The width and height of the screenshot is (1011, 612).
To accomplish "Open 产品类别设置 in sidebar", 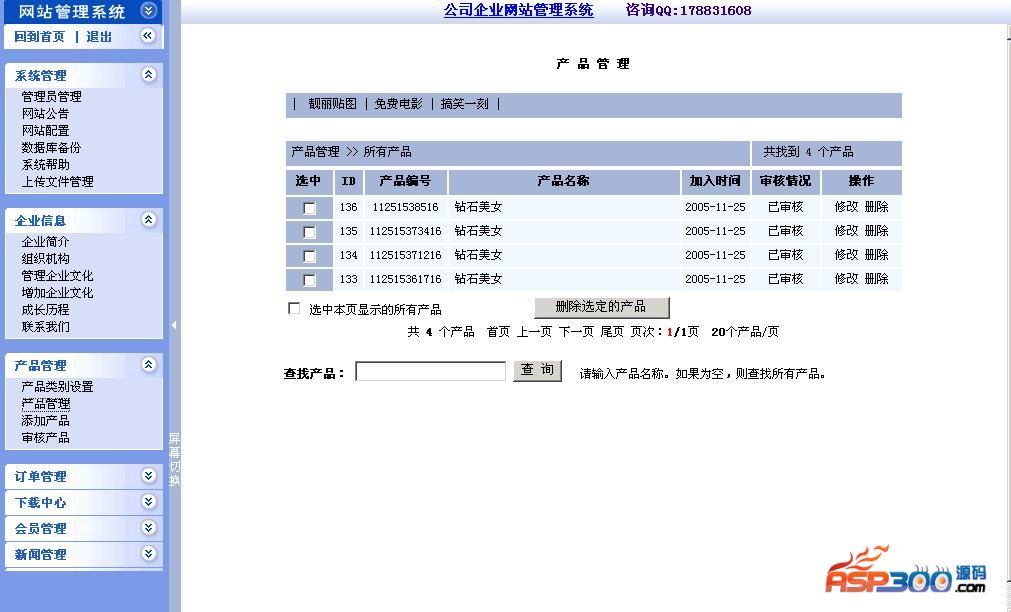I will (x=57, y=387).
